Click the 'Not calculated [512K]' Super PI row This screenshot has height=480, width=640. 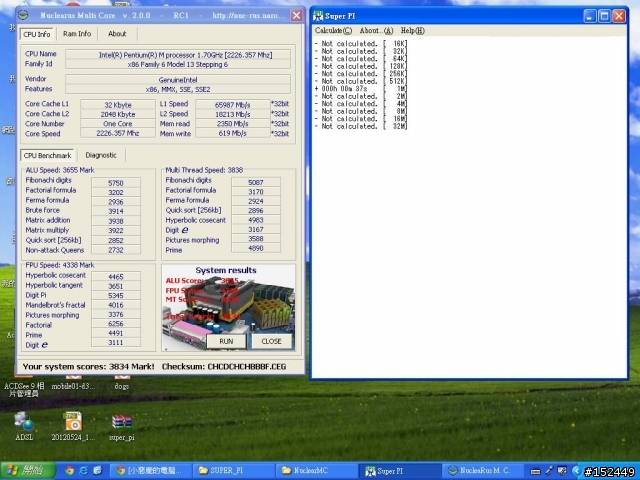[x=361, y=81]
